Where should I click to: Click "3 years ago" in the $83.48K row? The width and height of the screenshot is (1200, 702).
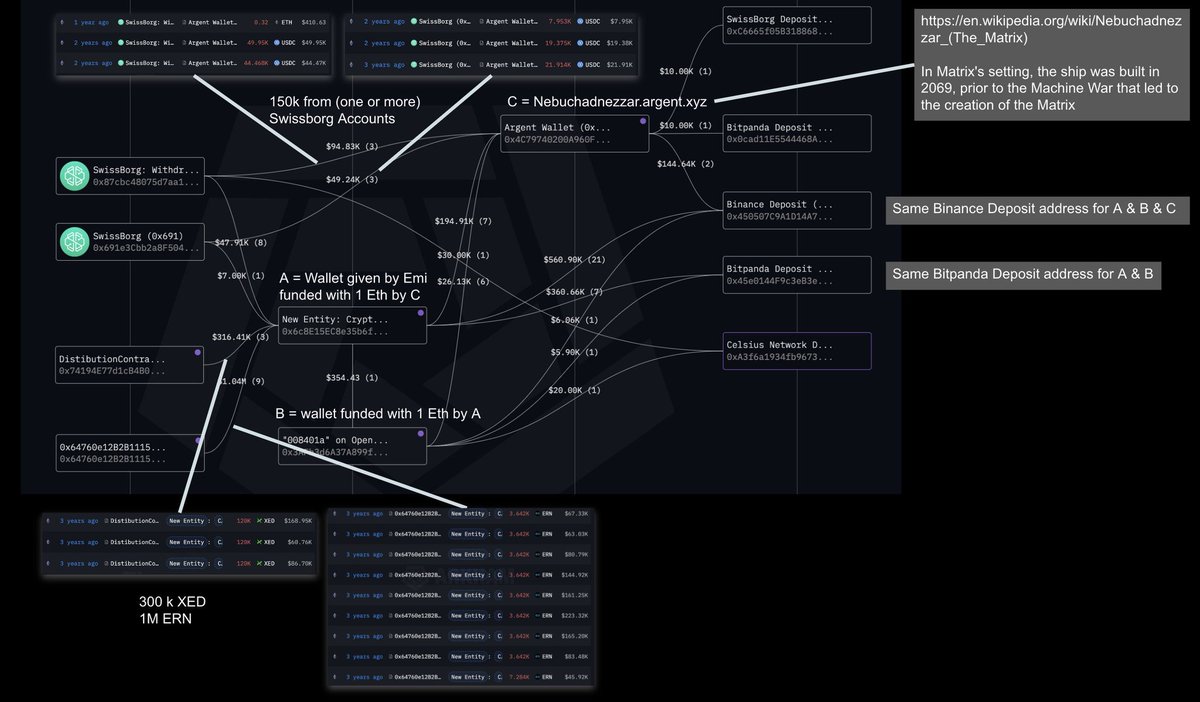(364, 657)
